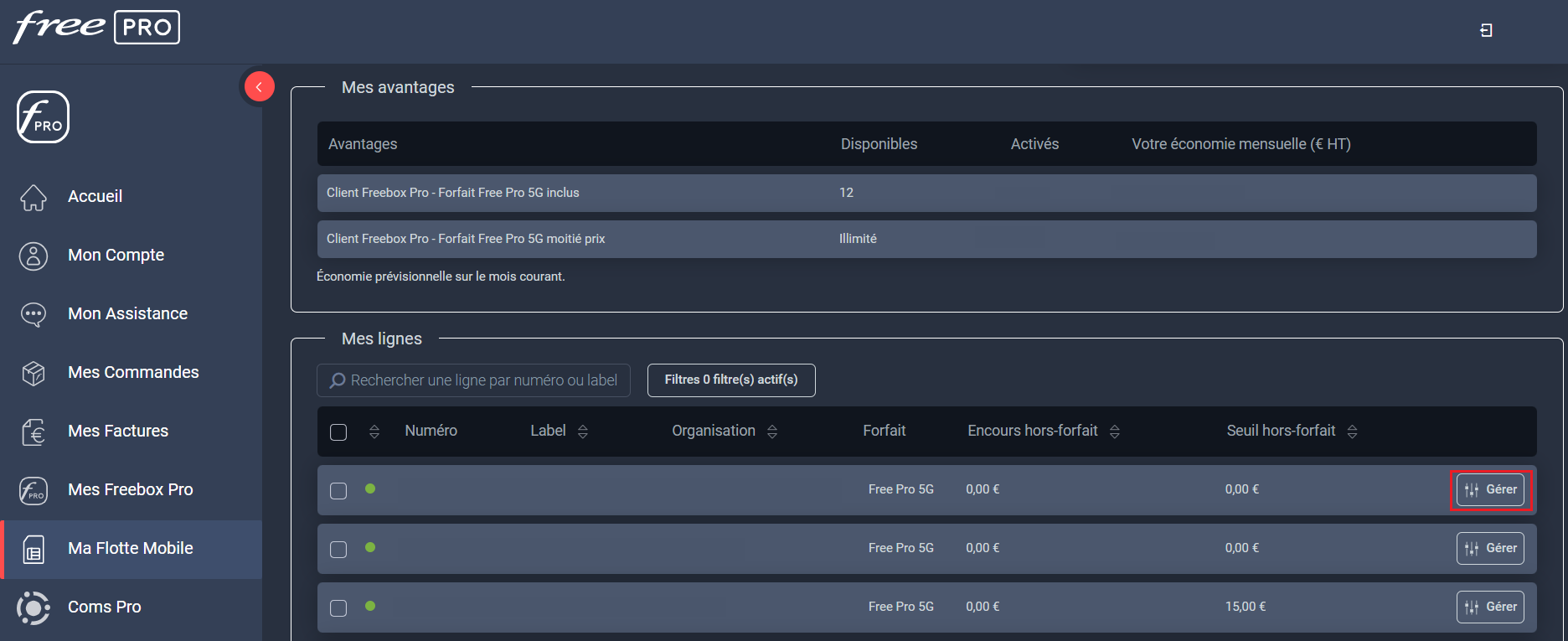Click the Free PRO logo in the header
The image size is (1568, 641).
[x=96, y=27]
